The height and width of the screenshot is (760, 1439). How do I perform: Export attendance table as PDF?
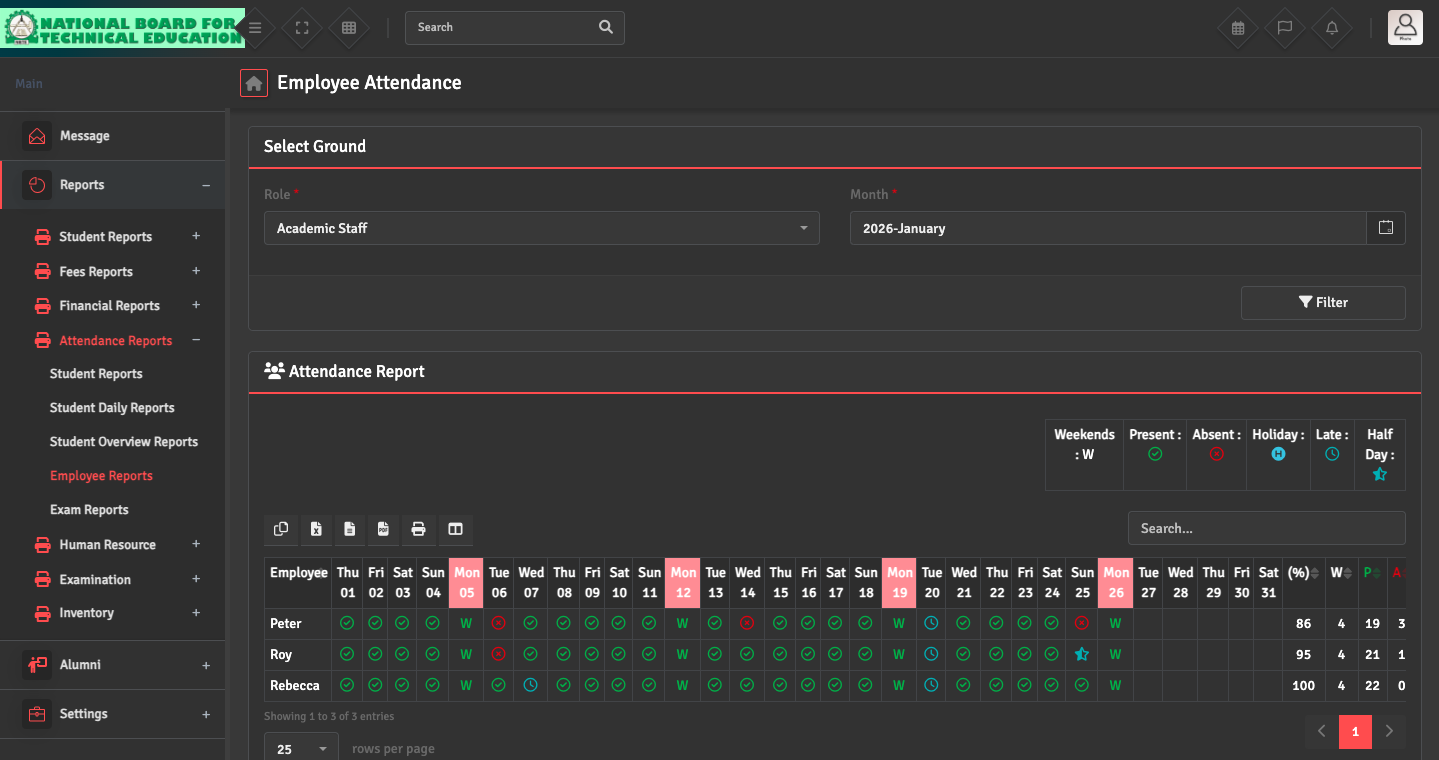(384, 529)
